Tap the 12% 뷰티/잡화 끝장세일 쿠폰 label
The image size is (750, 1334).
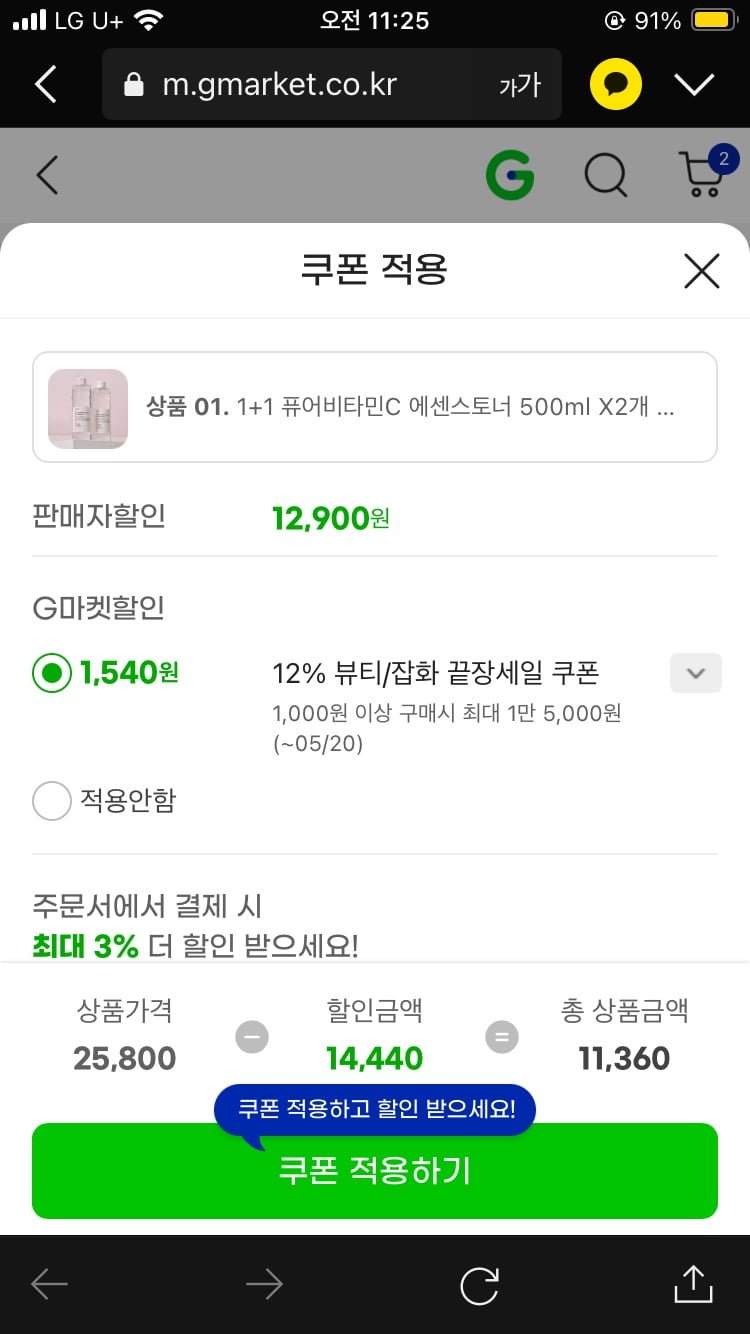pyautogui.click(x=435, y=673)
